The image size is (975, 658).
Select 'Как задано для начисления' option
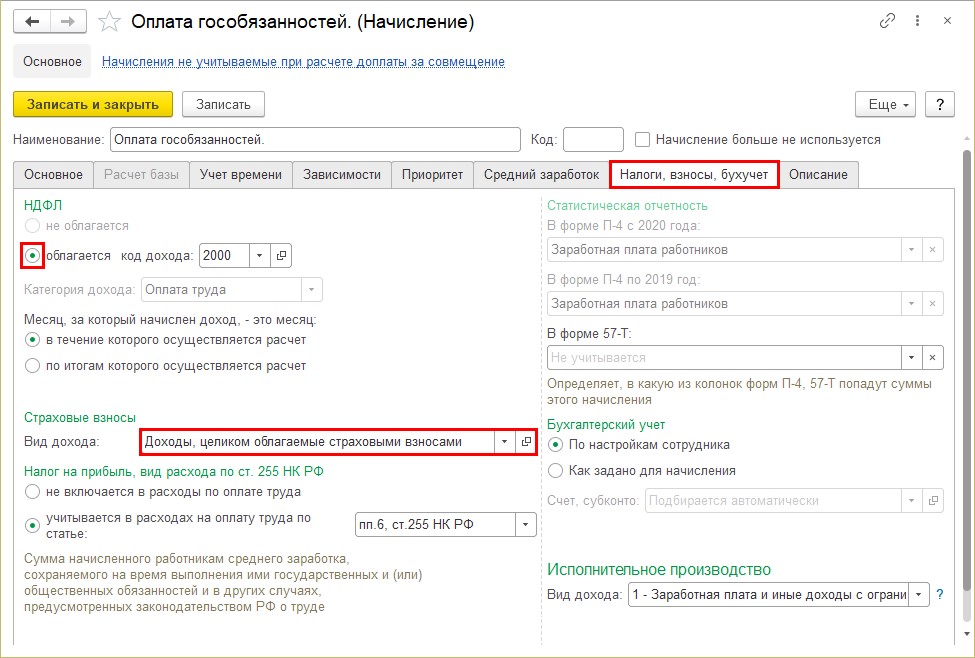pyautogui.click(x=555, y=471)
